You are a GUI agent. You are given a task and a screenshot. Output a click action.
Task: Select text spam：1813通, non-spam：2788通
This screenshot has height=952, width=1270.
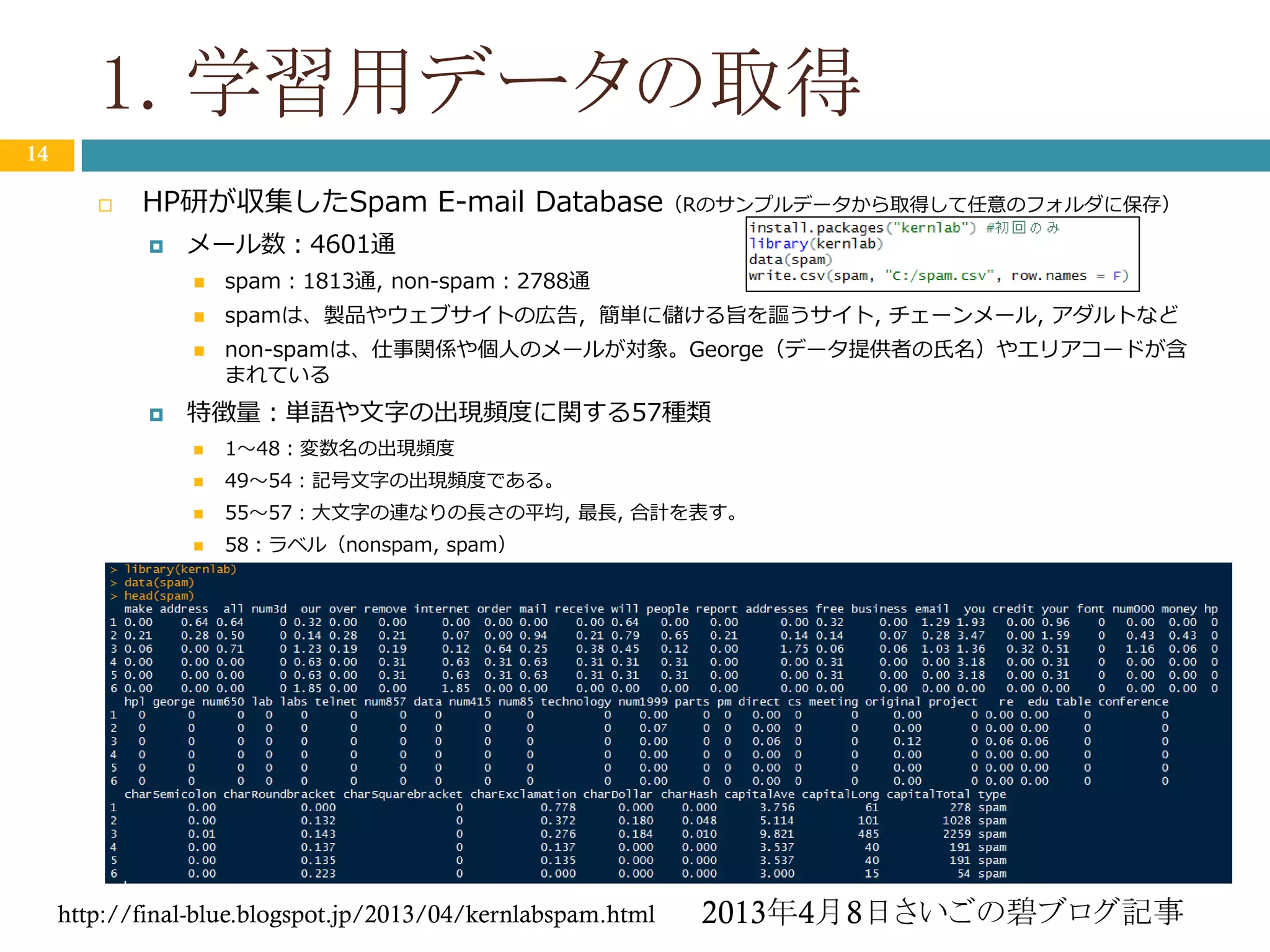tap(407, 281)
